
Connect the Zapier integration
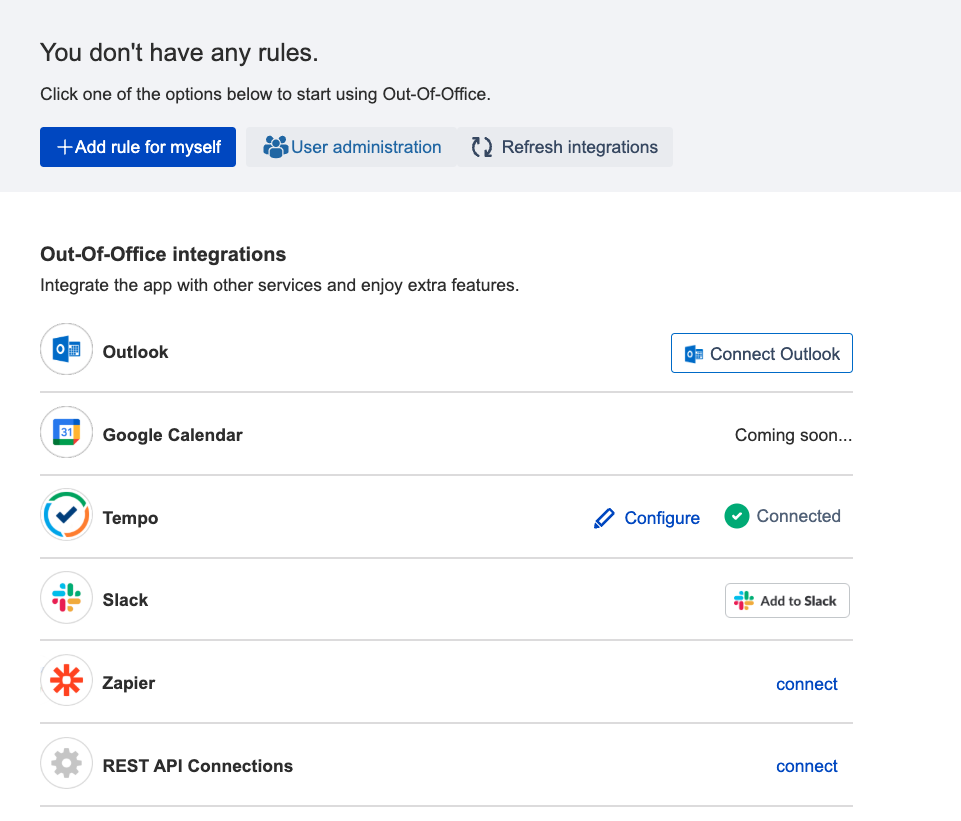(807, 684)
